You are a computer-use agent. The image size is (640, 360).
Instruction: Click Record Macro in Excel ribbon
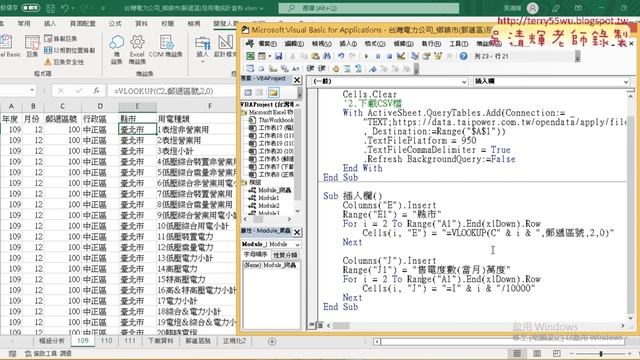click(60, 39)
